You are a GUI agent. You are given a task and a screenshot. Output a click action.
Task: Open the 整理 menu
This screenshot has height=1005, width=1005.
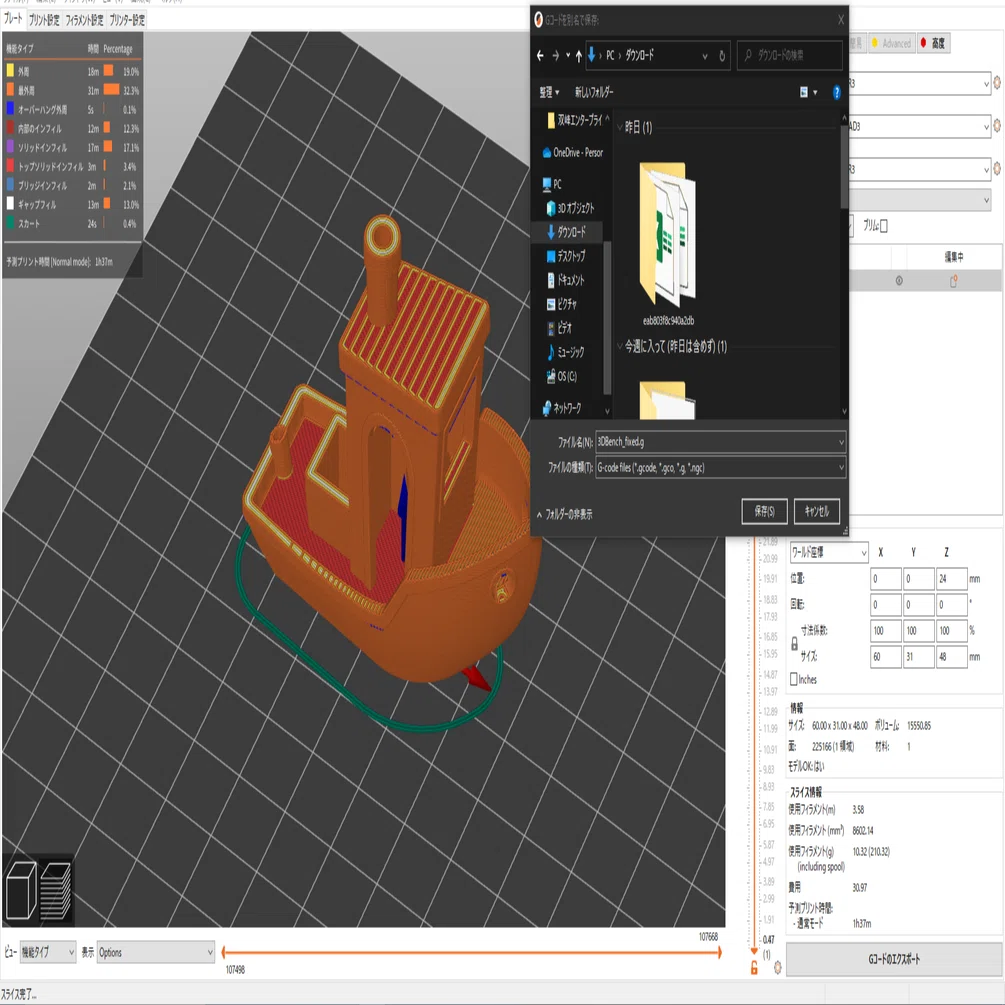549,92
